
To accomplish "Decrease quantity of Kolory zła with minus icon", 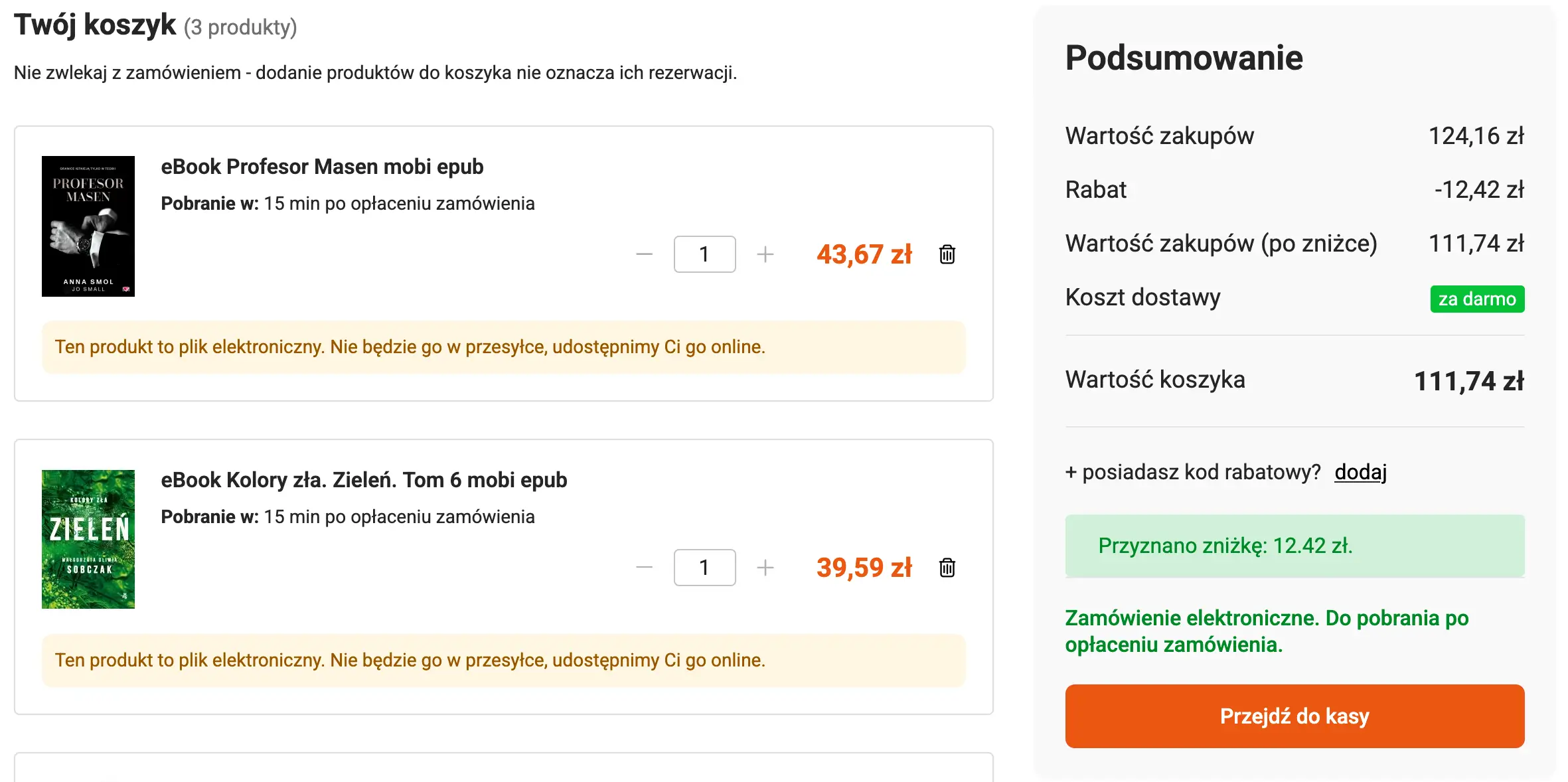I will click(643, 568).
